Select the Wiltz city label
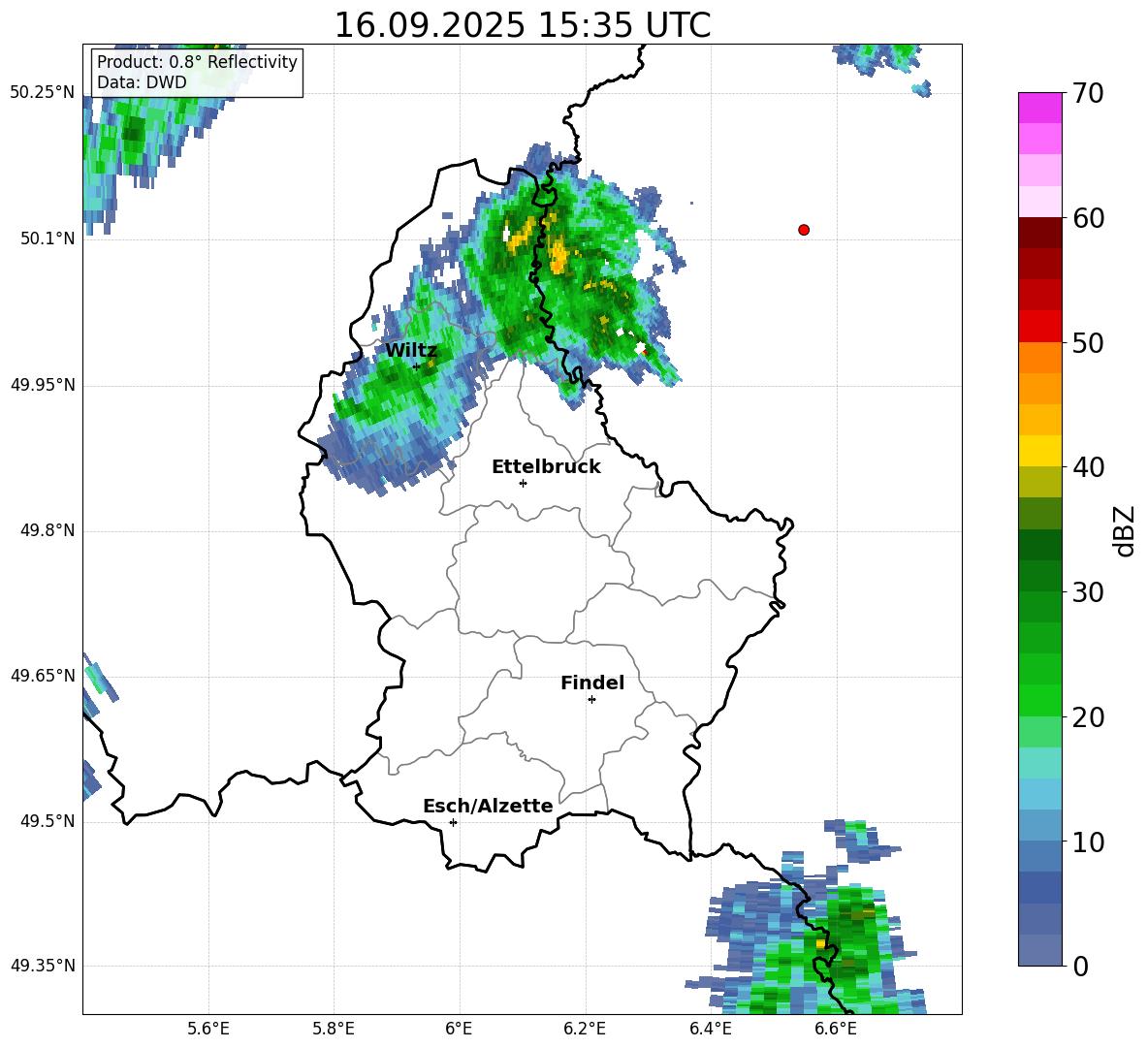The height and width of the screenshot is (1048, 1148). 411,351
